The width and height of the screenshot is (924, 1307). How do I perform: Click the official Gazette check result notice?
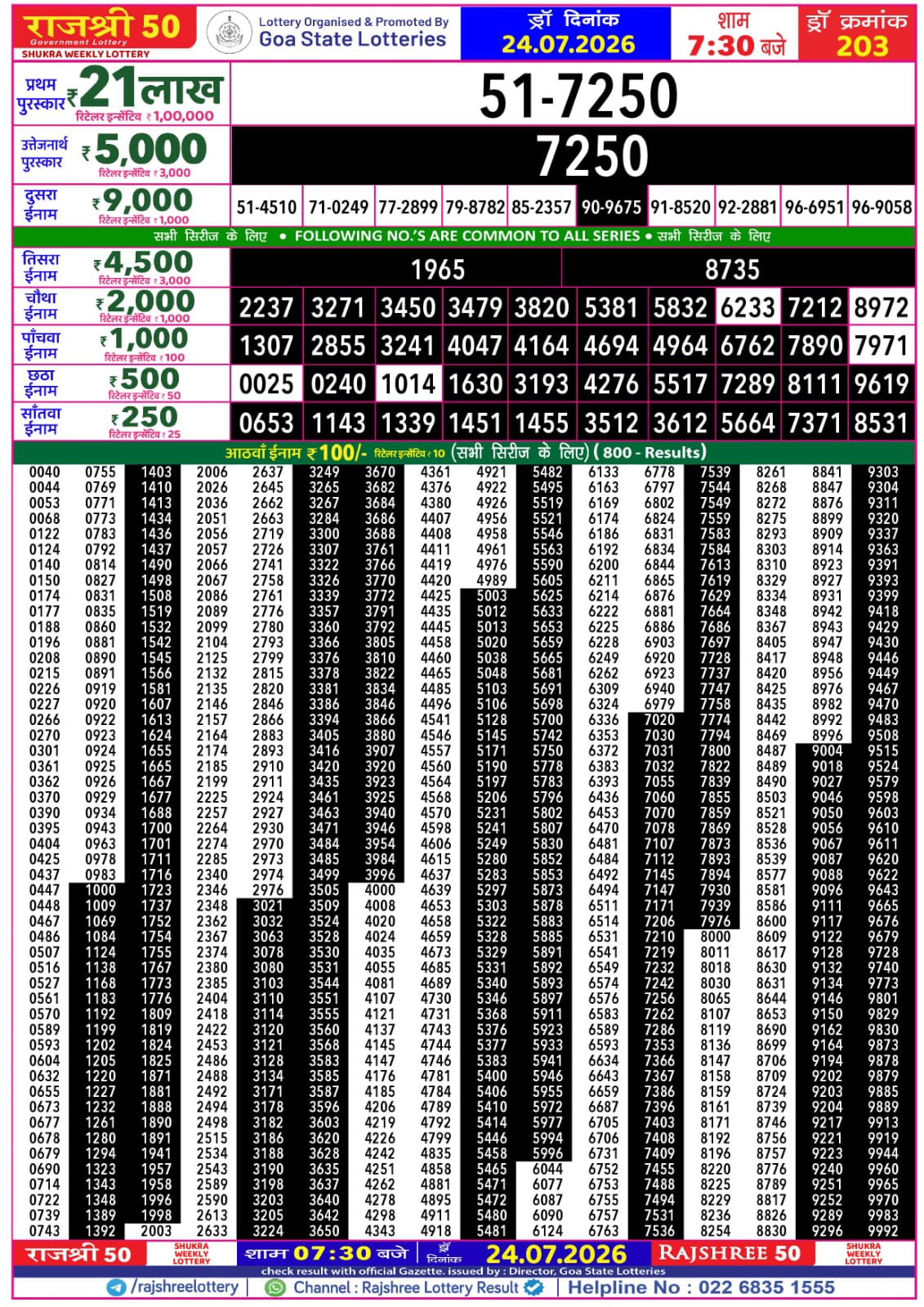pyautogui.click(x=463, y=1272)
